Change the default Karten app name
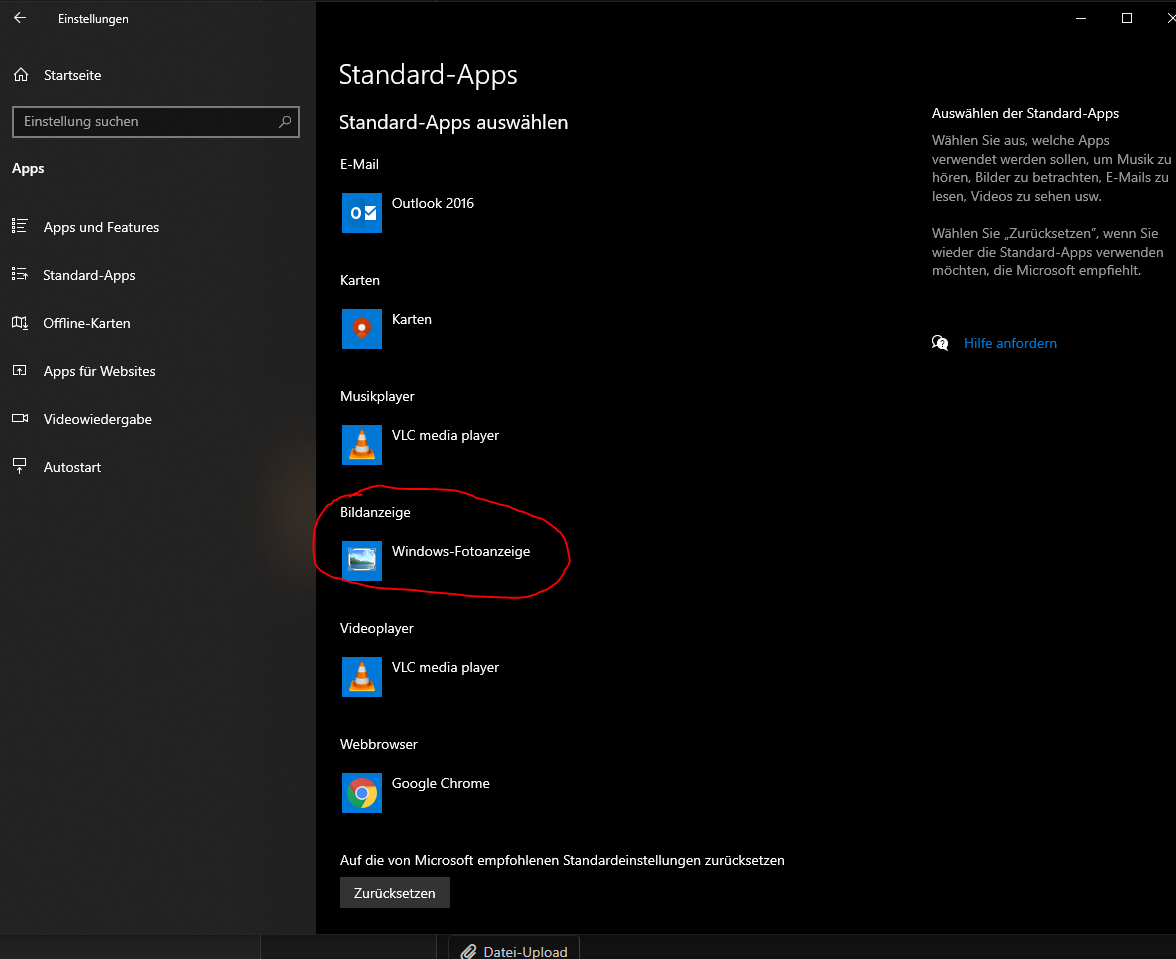The width and height of the screenshot is (1176, 959). (412, 319)
